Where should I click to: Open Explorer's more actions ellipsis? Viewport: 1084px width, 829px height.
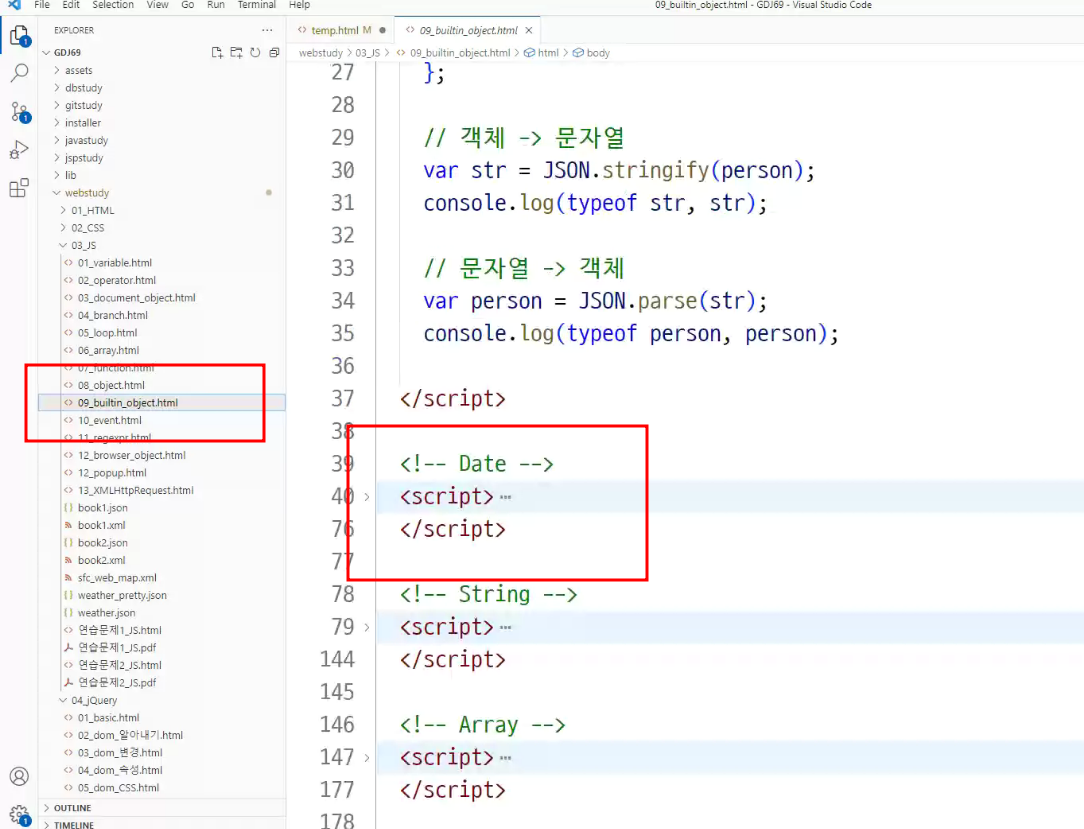coord(267,30)
